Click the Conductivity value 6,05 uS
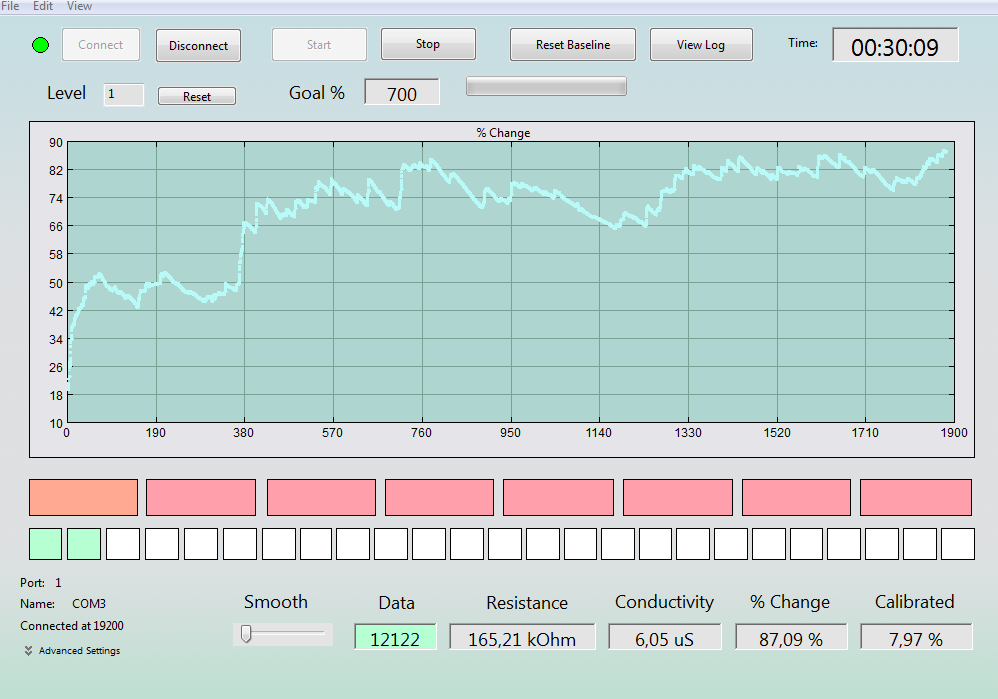Viewport: 998px width, 699px height. (x=664, y=639)
